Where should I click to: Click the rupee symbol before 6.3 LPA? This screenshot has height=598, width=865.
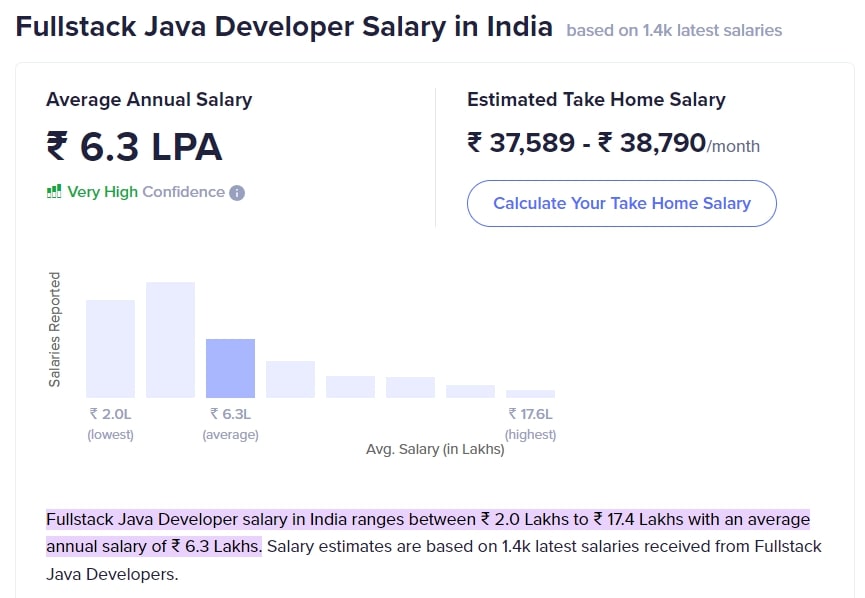point(56,146)
